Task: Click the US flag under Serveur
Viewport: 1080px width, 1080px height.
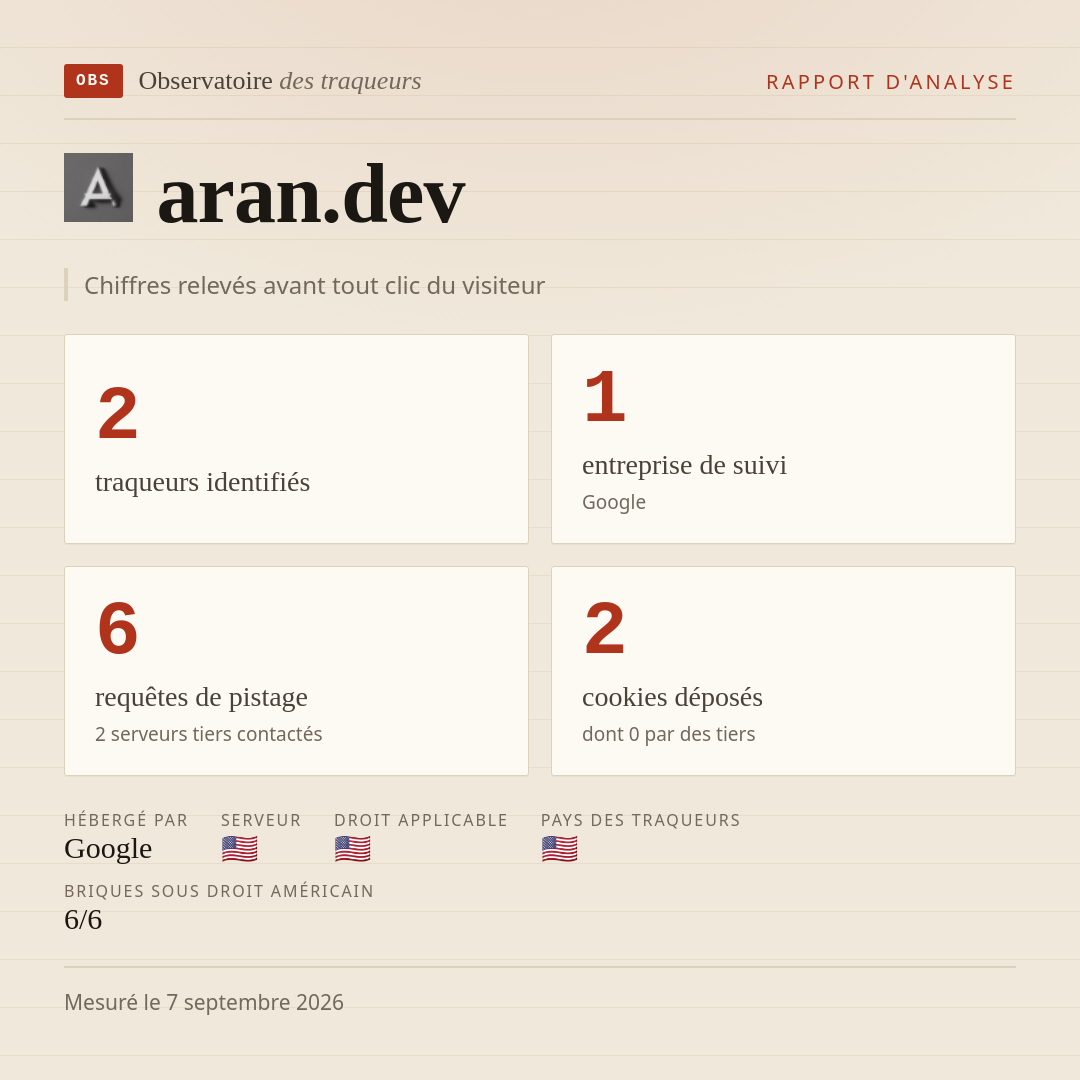Action: click(240, 849)
